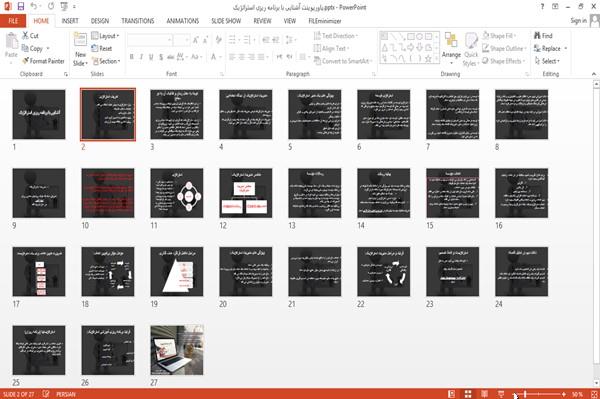This screenshot has height=399, width=600.
Task: Open the Select dropdown in Editing
Action: coord(547,61)
